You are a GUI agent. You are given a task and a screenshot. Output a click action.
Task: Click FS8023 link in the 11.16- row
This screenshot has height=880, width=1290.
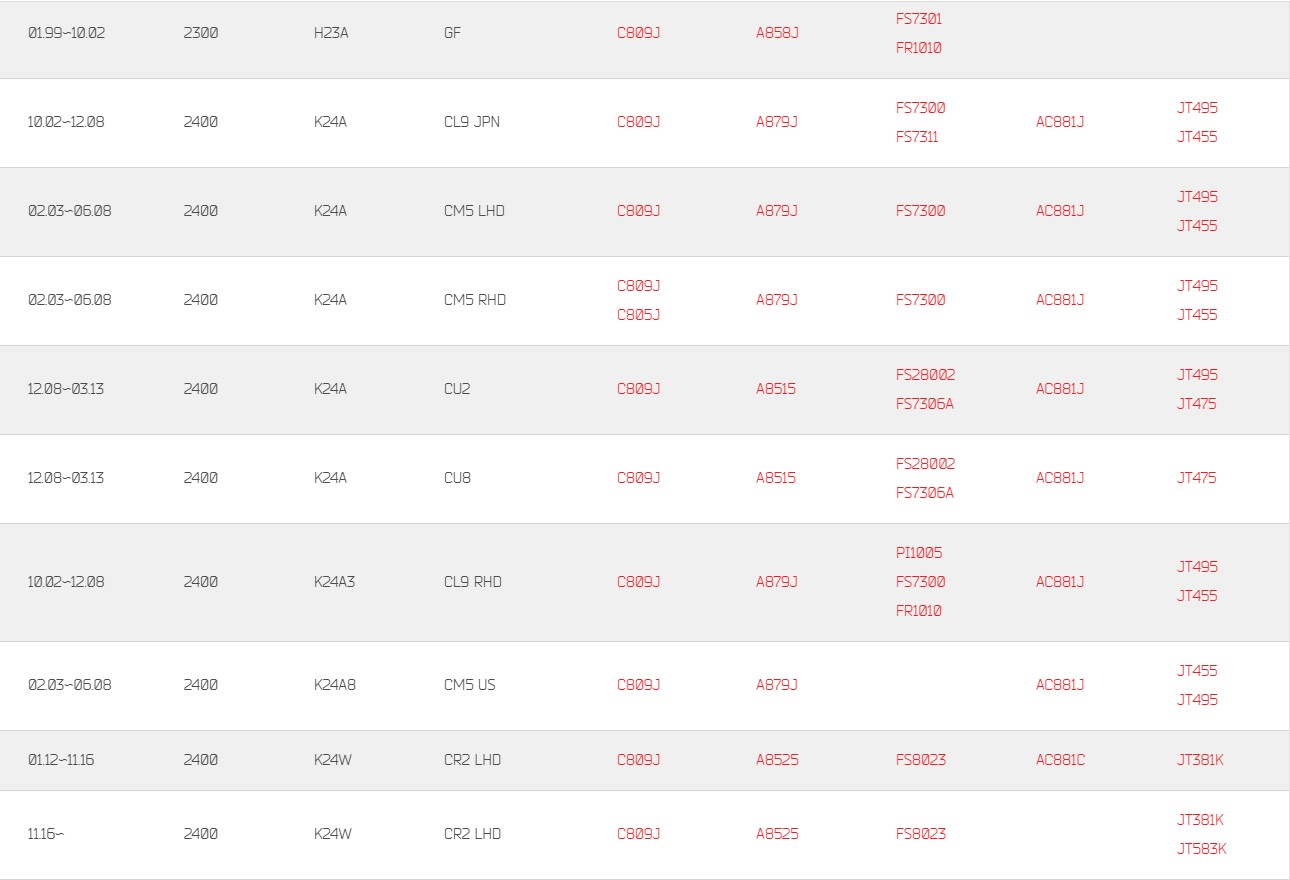(921, 834)
